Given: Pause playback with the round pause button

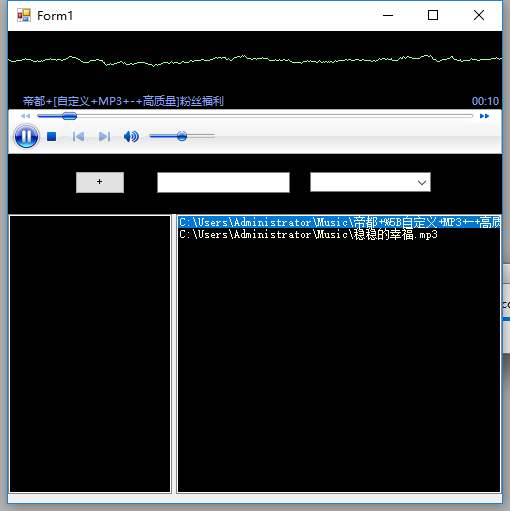Looking at the screenshot, I should point(26,136).
